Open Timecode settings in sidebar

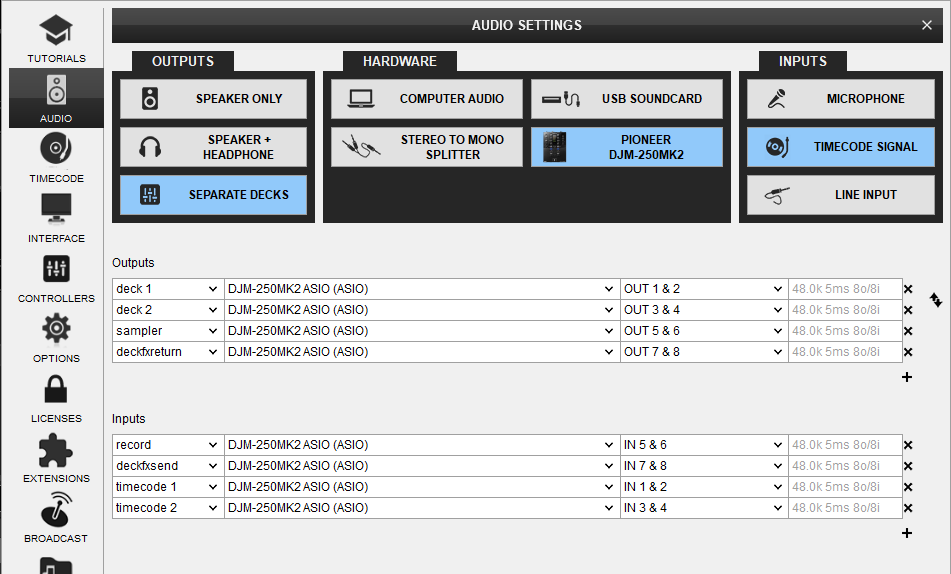pos(56,158)
